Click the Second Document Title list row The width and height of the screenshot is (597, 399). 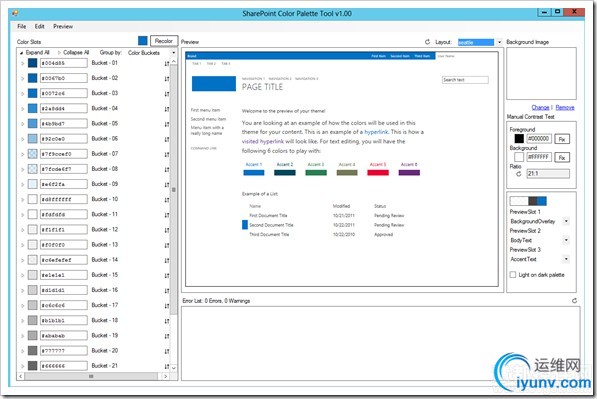click(323, 225)
